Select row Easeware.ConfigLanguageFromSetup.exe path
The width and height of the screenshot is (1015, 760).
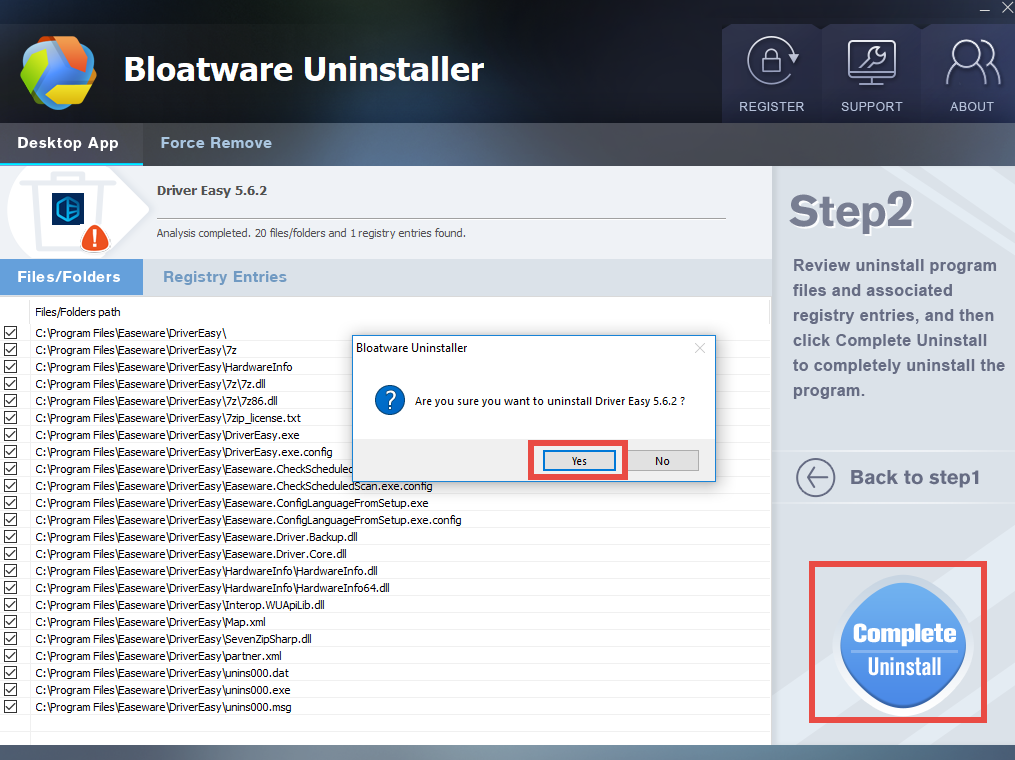[232, 503]
